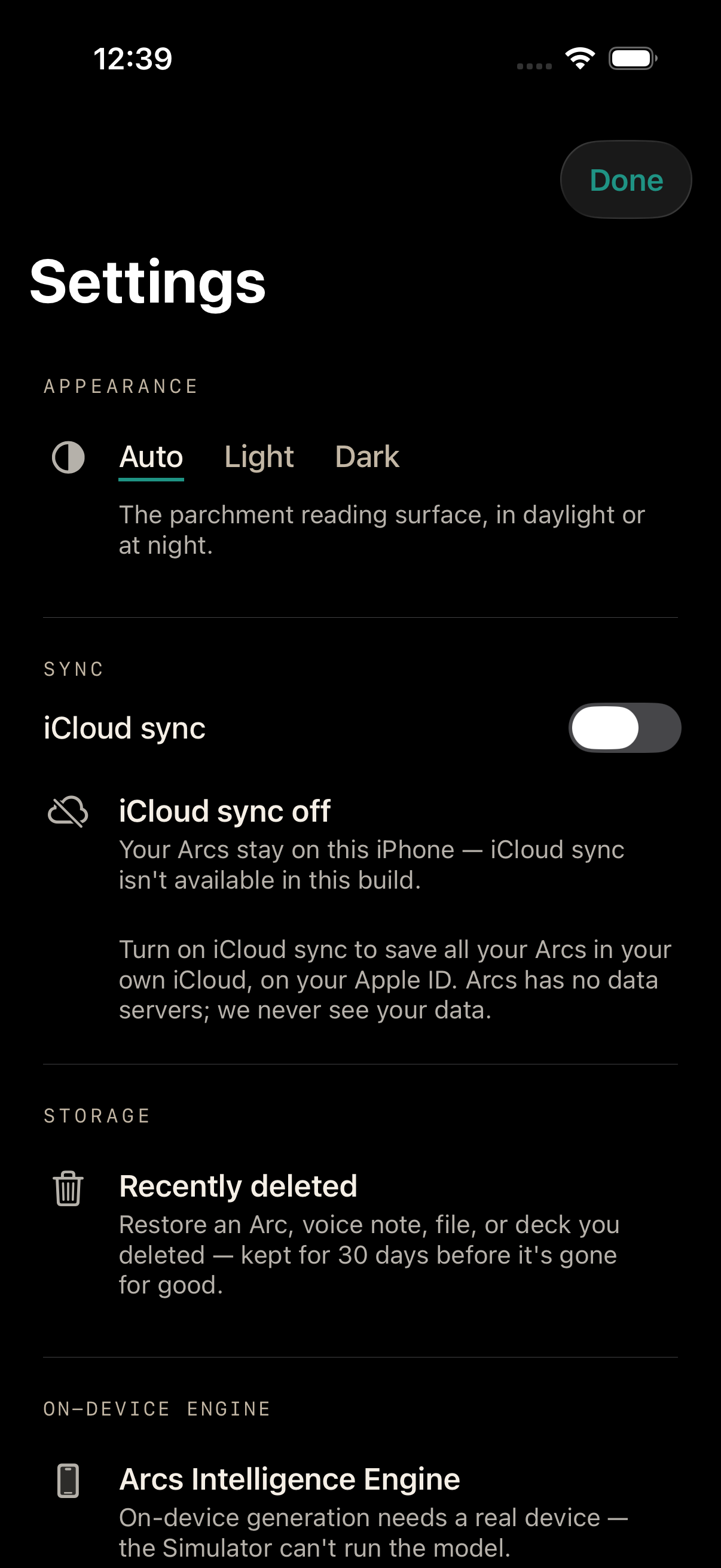
Task: Tap the trash can icon
Action: [68, 1188]
